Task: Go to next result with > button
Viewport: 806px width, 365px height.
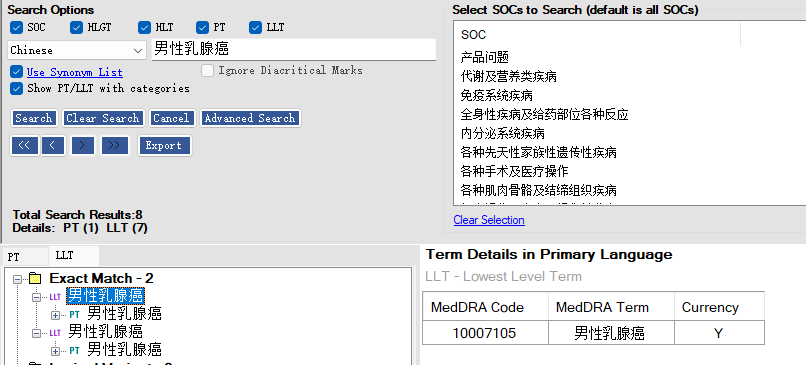Action: (x=83, y=145)
